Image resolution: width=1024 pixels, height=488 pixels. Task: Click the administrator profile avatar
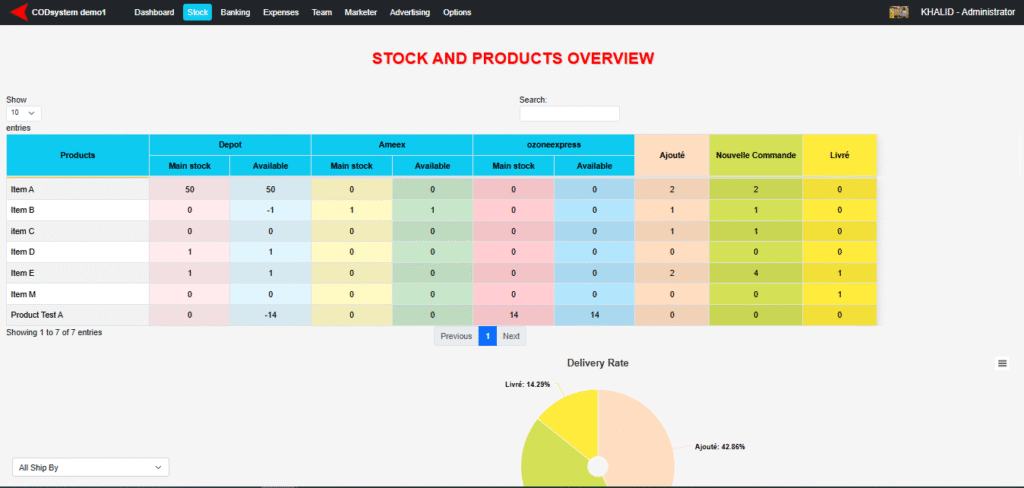pos(898,12)
